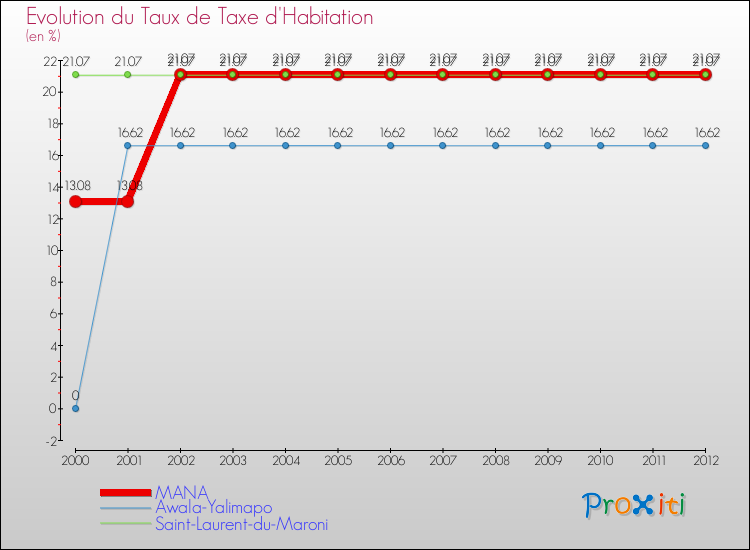Click the 2008 x-axis year label
Viewport: 750px width, 550px height.
pyautogui.click(x=496, y=461)
